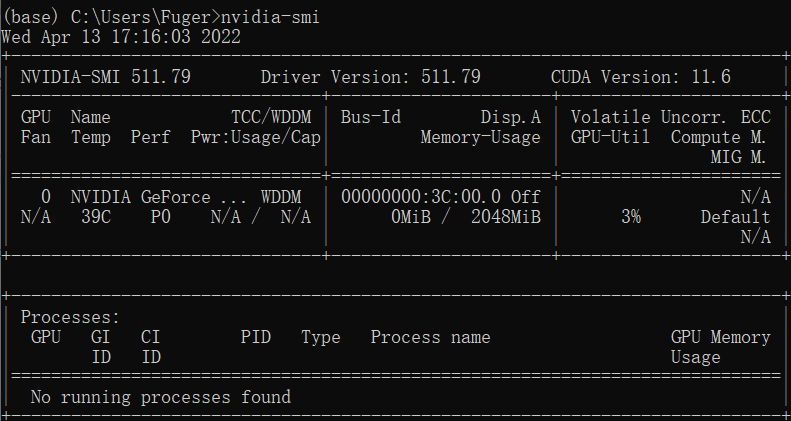Screen dimensions: 791x421
Task: Click the 'PID' column header
Action: [256, 337]
